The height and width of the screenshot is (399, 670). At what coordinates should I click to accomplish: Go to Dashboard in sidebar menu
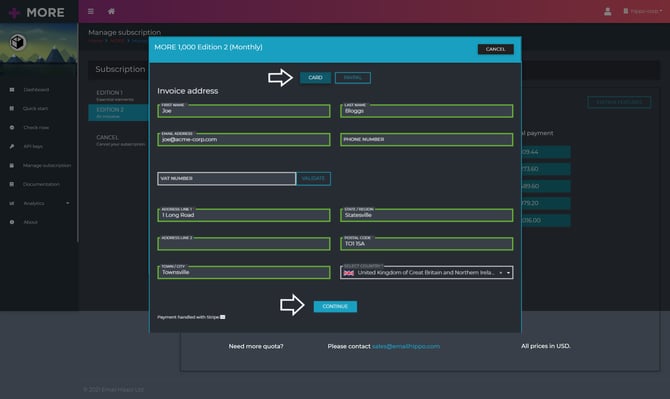coord(36,90)
